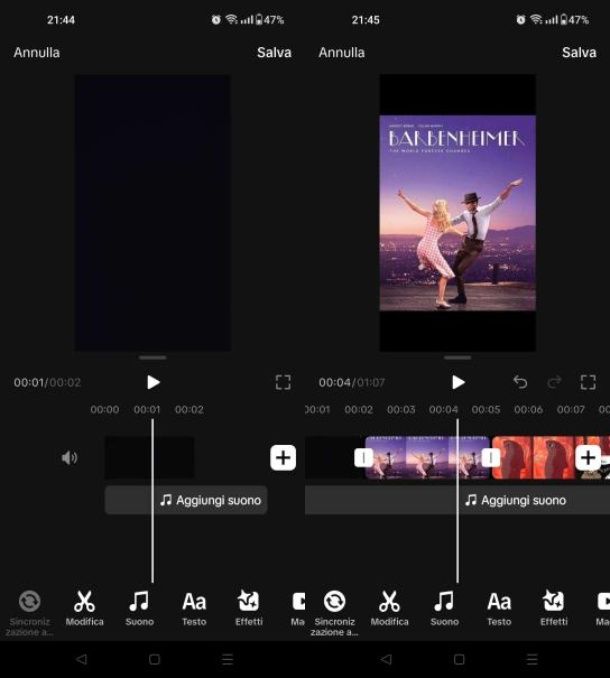
Task: Tap the transition handle left of the Barbenheimer clip
Action: [x=364, y=457]
